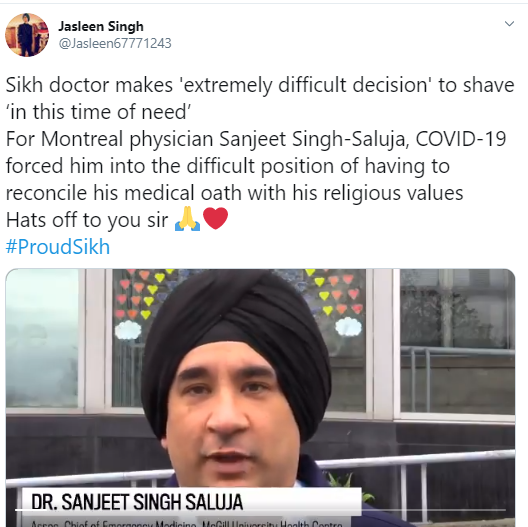Expand the tweet options chevron
This screenshot has height=527, width=528.
(509, 24)
